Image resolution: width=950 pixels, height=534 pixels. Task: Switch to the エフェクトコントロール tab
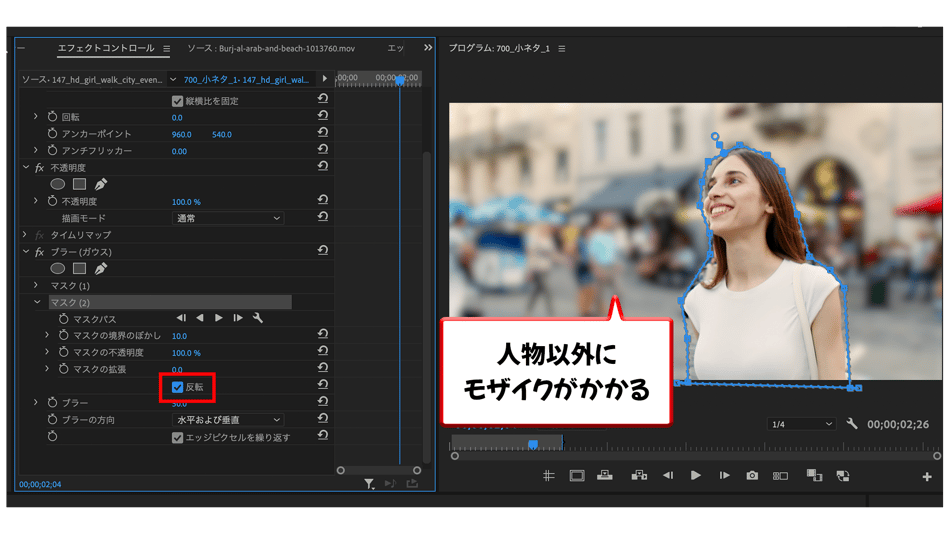coord(106,48)
